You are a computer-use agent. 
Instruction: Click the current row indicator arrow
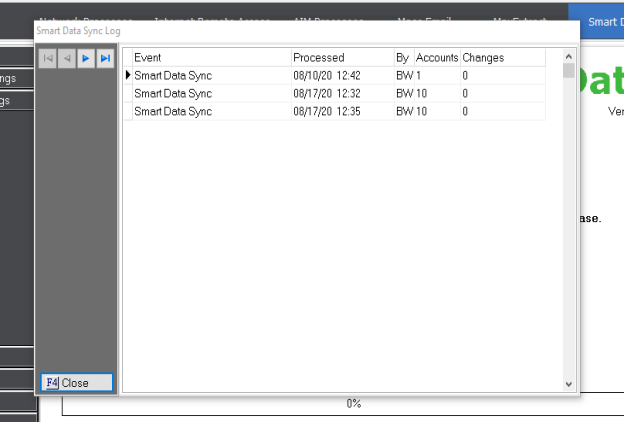point(127,75)
